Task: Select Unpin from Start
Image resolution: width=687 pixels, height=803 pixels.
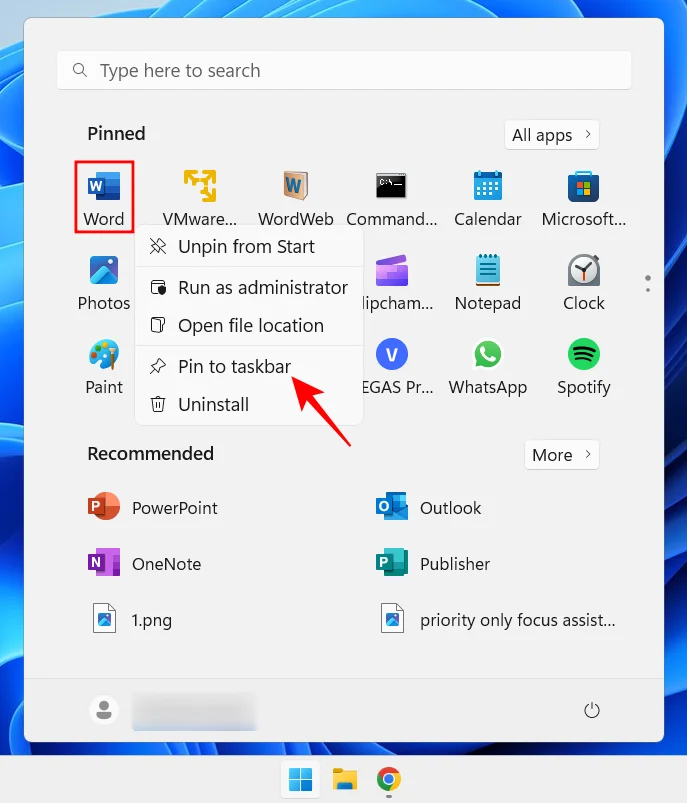Action: pyautogui.click(x=249, y=247)
